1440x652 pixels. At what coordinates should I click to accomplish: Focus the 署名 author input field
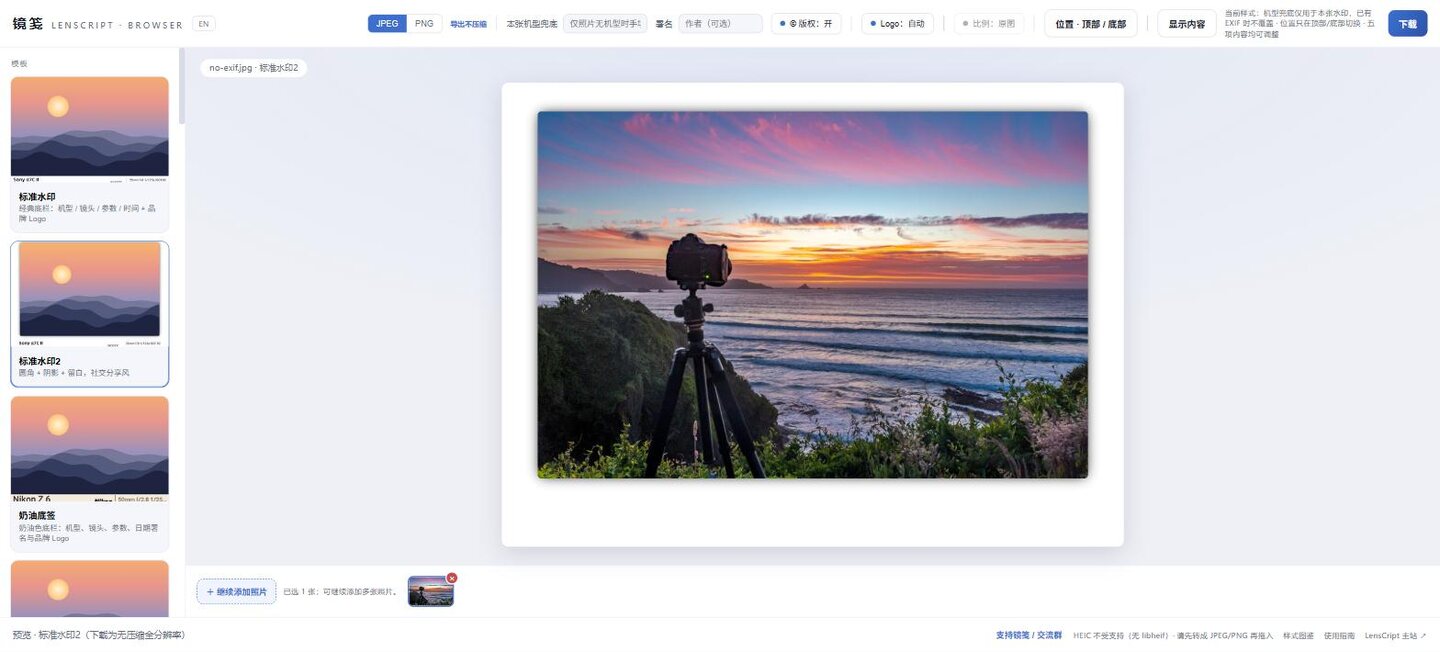click(720, 23)
